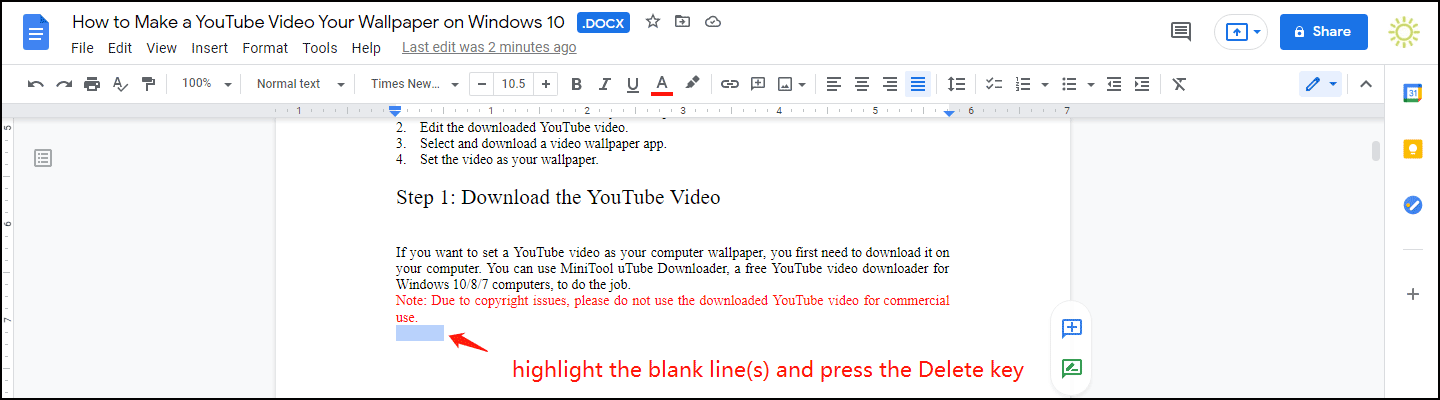Open the Insert menu
1440x400 pixels.
pyautogui.click(x=210, y=48)
